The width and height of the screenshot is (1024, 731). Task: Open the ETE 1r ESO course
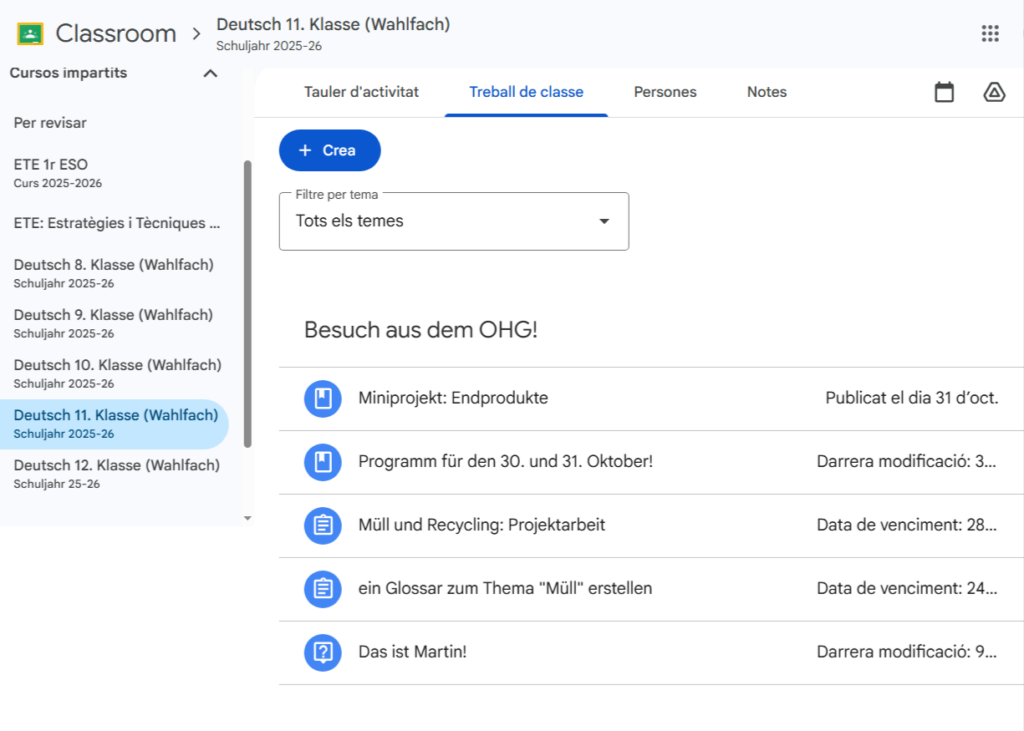pos(58,172)
